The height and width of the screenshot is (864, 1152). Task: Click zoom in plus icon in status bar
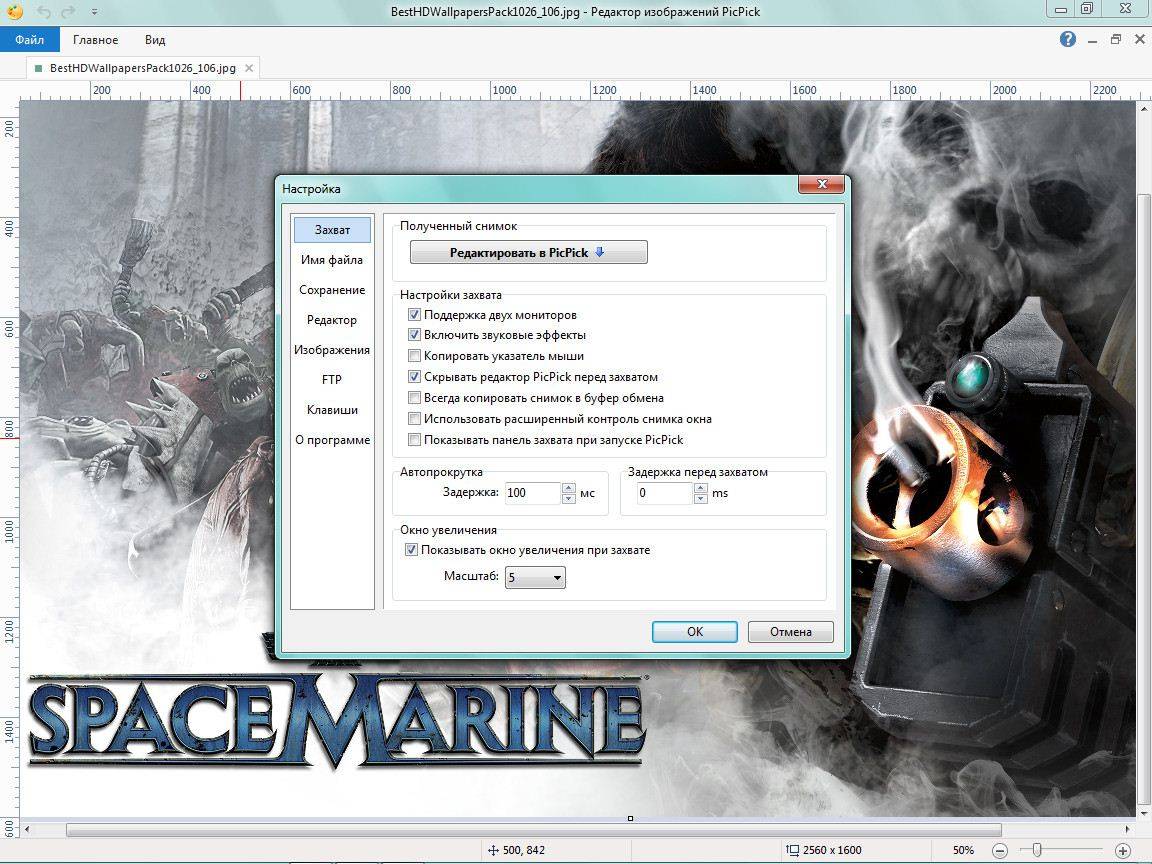pyautogui.click(x=1123, y=850)
